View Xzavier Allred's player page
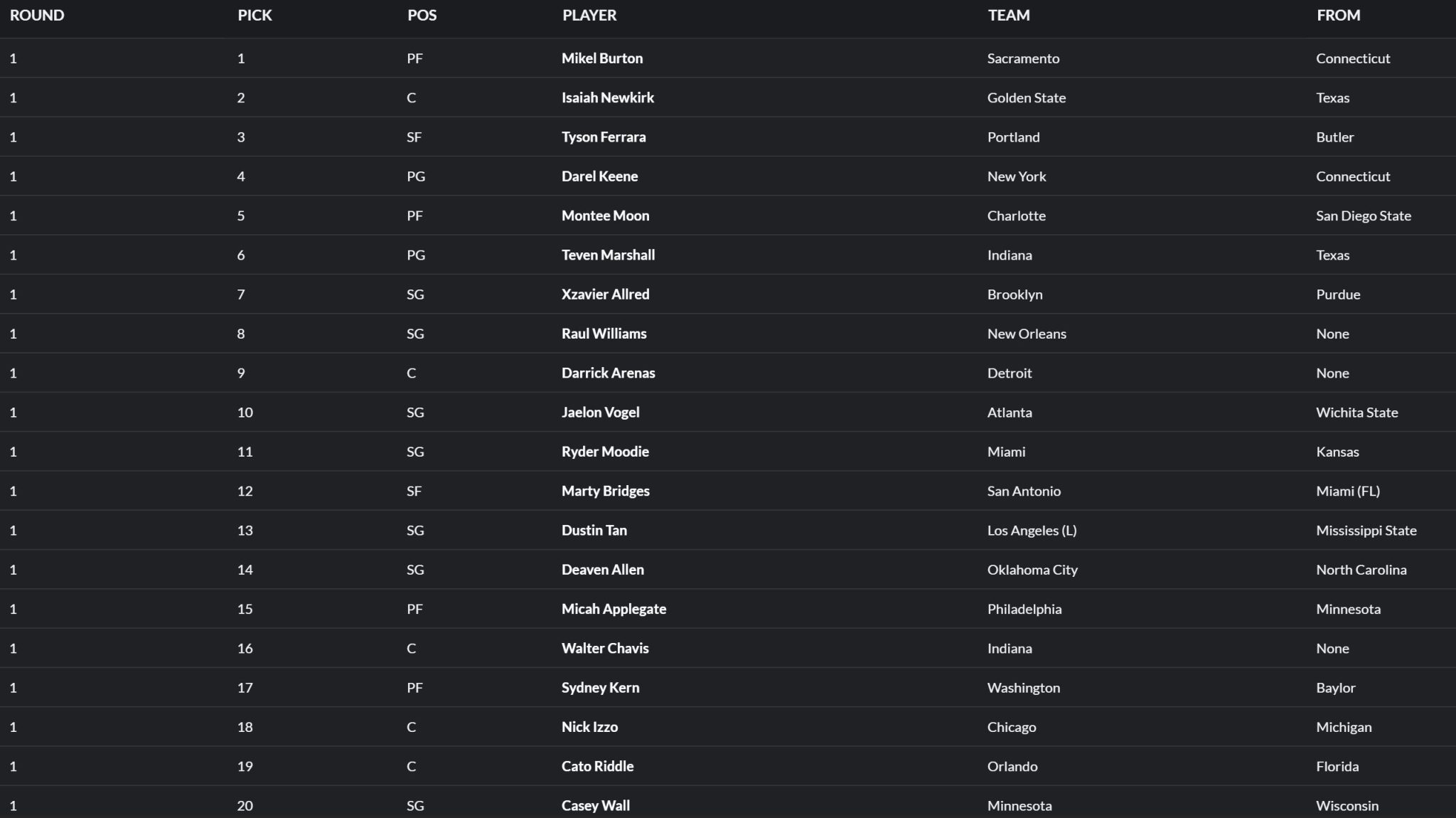1456x818 pixels. pyautogui.click(x=605, y=294)
